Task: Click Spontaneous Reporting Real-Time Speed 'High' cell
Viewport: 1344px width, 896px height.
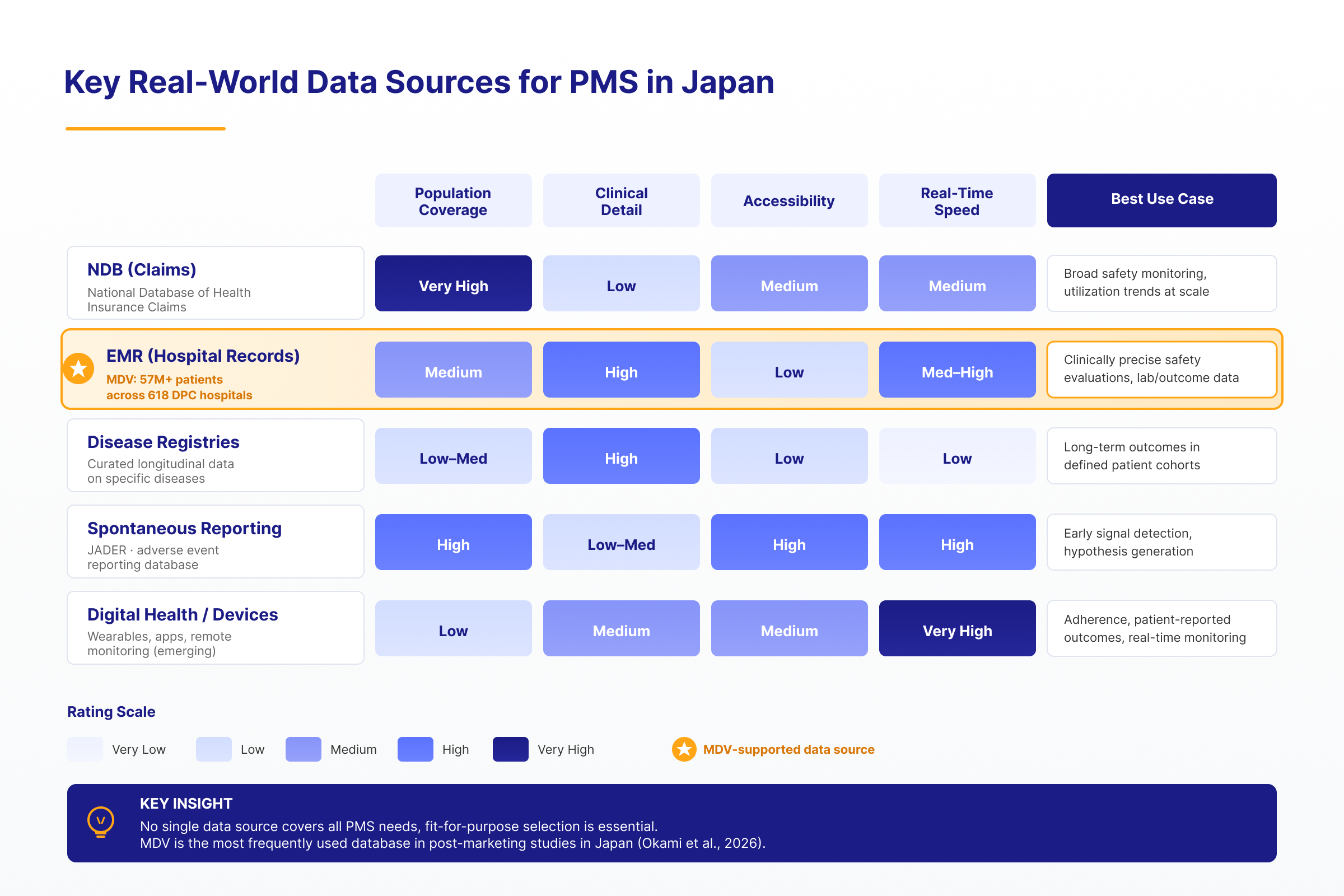Action: tap(957, 542)
